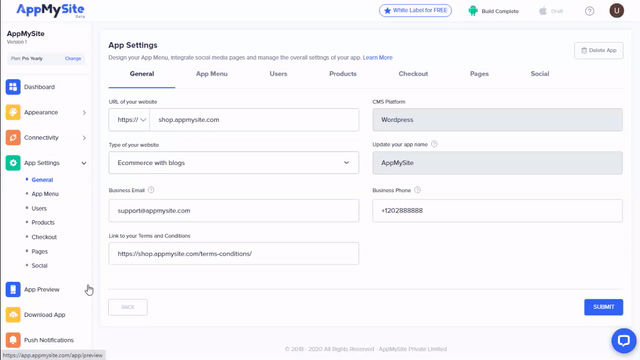Viewport: 640px width, 360px height.
Task: Show Business Email info tooltip icon
Action: (x=151, y=190)
